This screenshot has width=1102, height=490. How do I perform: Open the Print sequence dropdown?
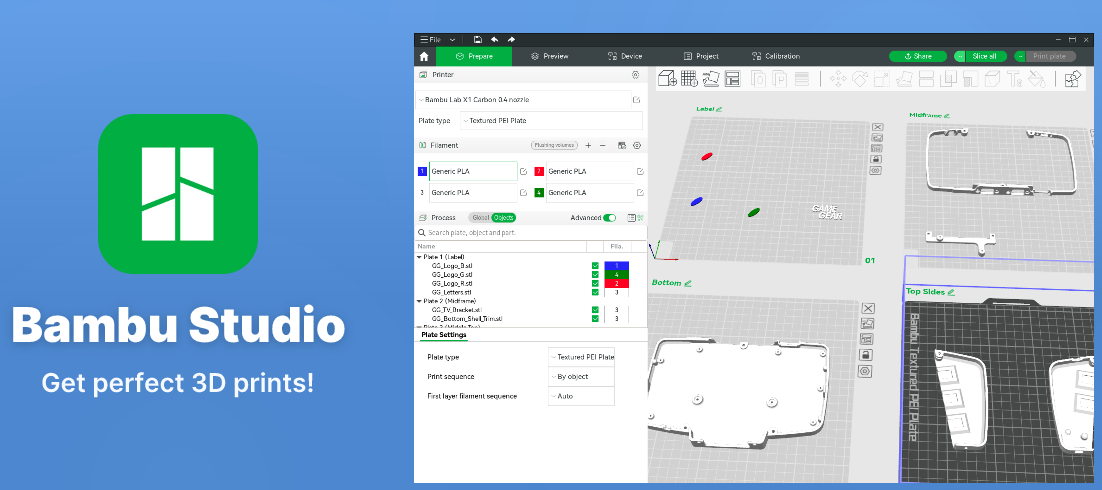point(581,377)
